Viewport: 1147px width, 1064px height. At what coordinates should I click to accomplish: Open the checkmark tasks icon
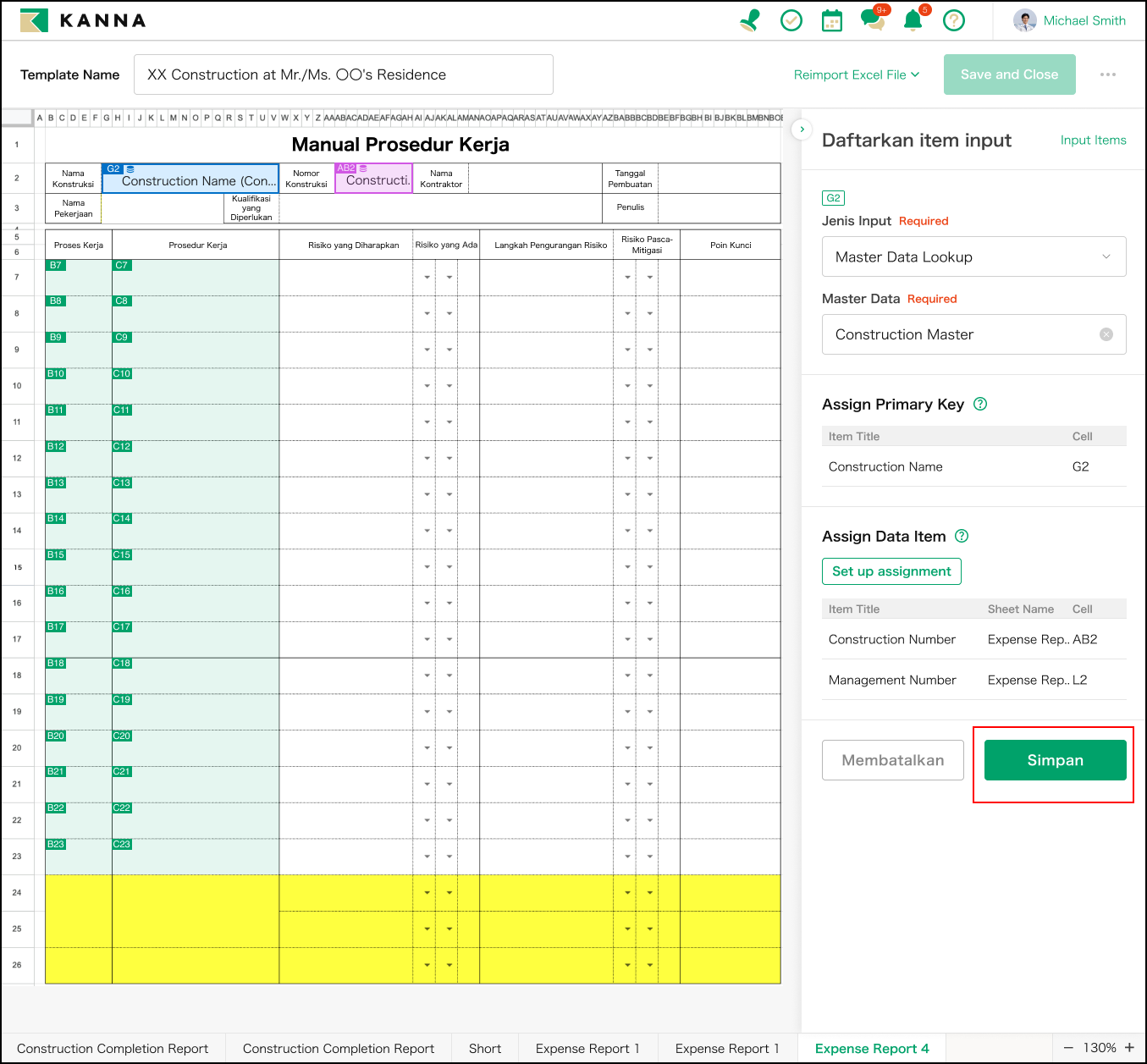point(791,20)
